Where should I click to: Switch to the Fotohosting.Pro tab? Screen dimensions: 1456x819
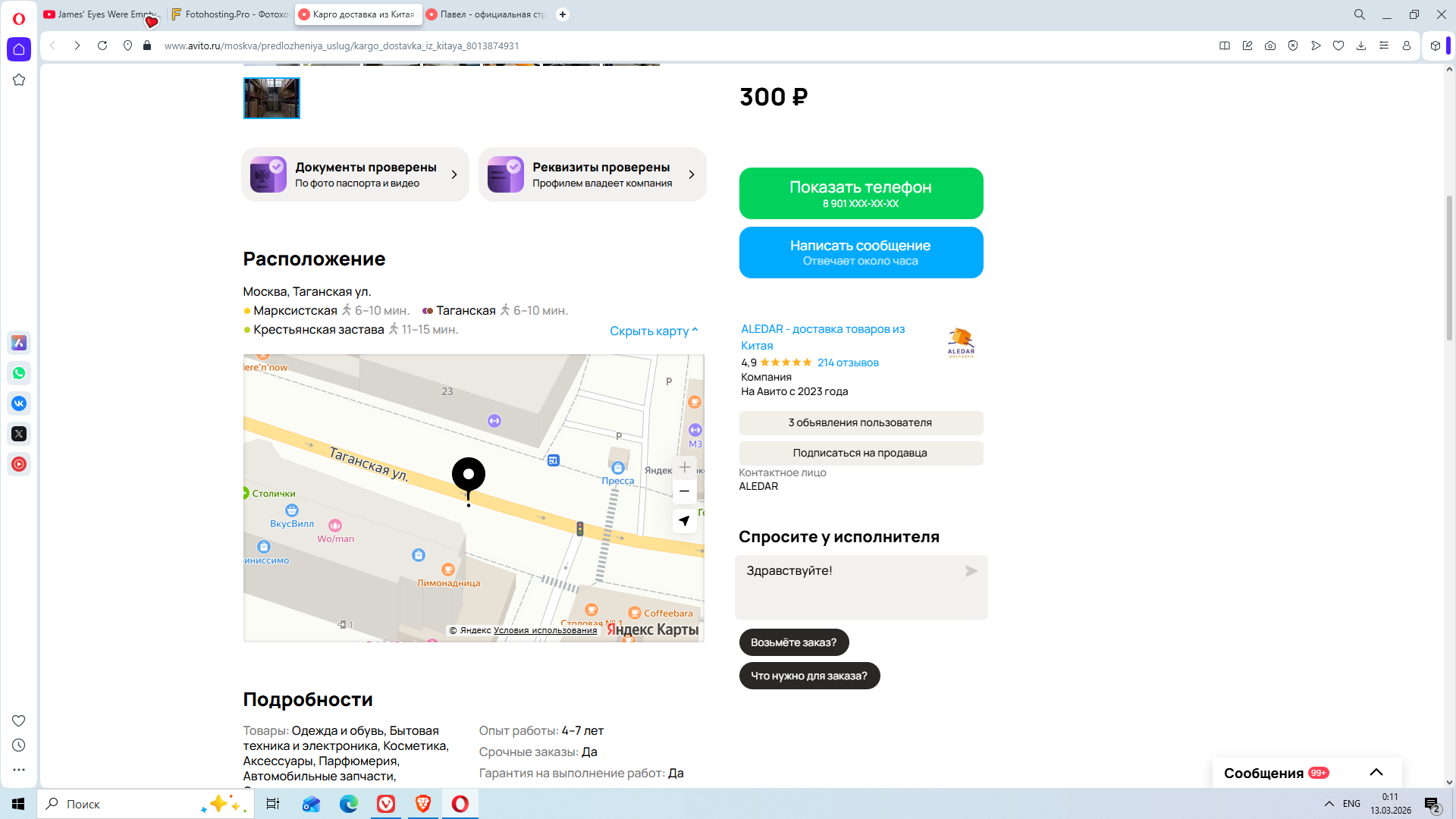coord(231,14)
